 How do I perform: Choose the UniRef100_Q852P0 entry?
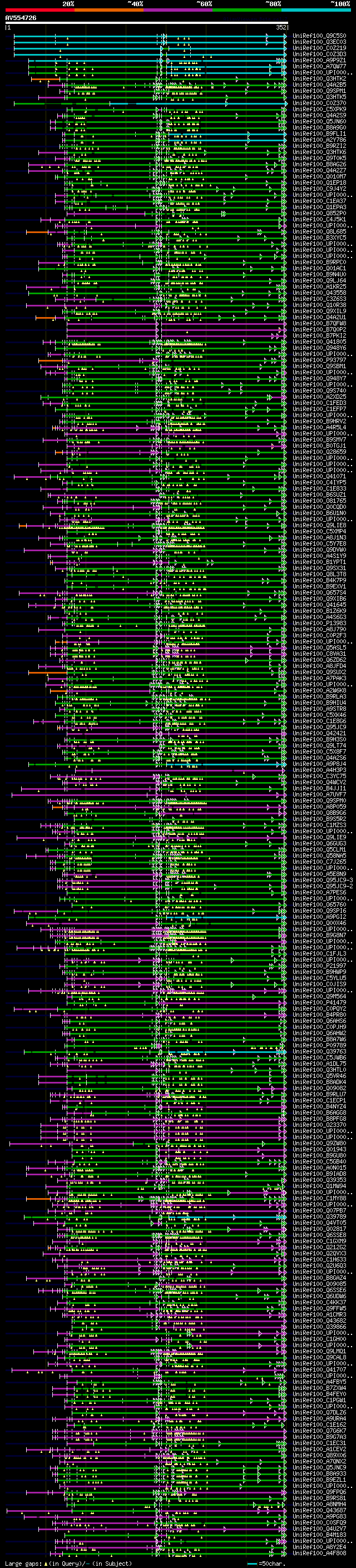tap(319, 213)
